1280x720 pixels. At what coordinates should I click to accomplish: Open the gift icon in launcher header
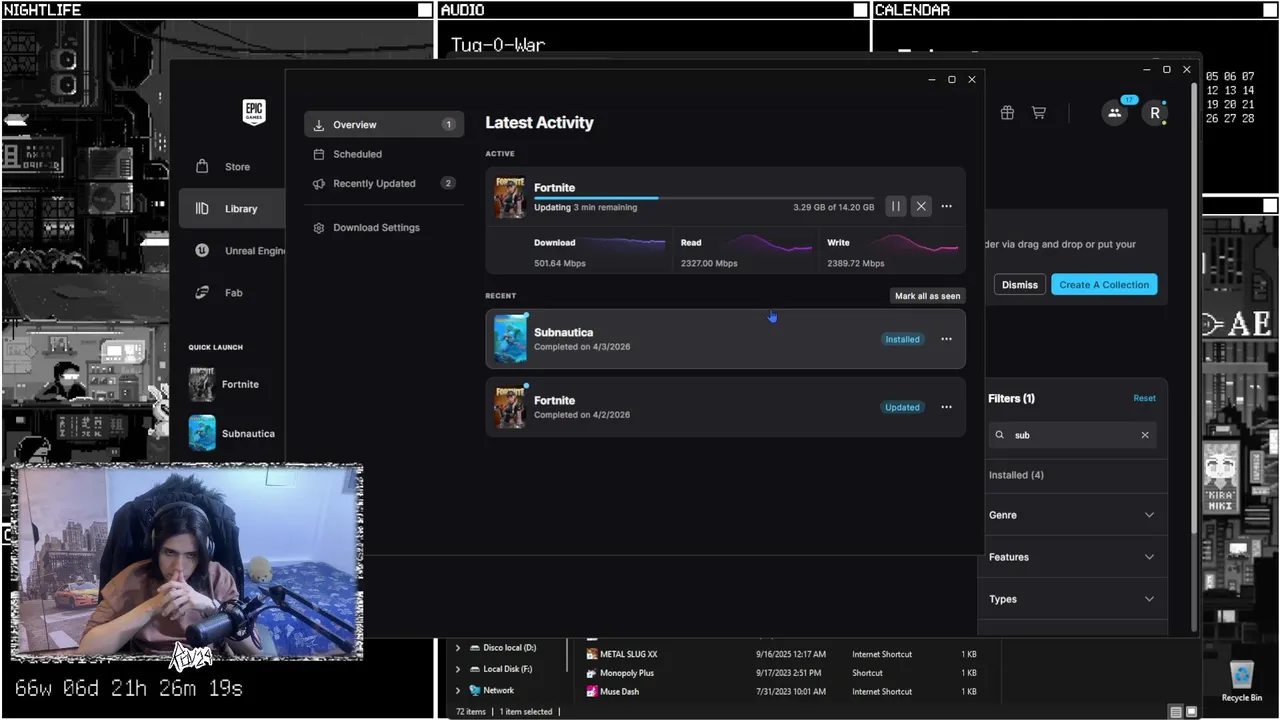pos(1007,113)
